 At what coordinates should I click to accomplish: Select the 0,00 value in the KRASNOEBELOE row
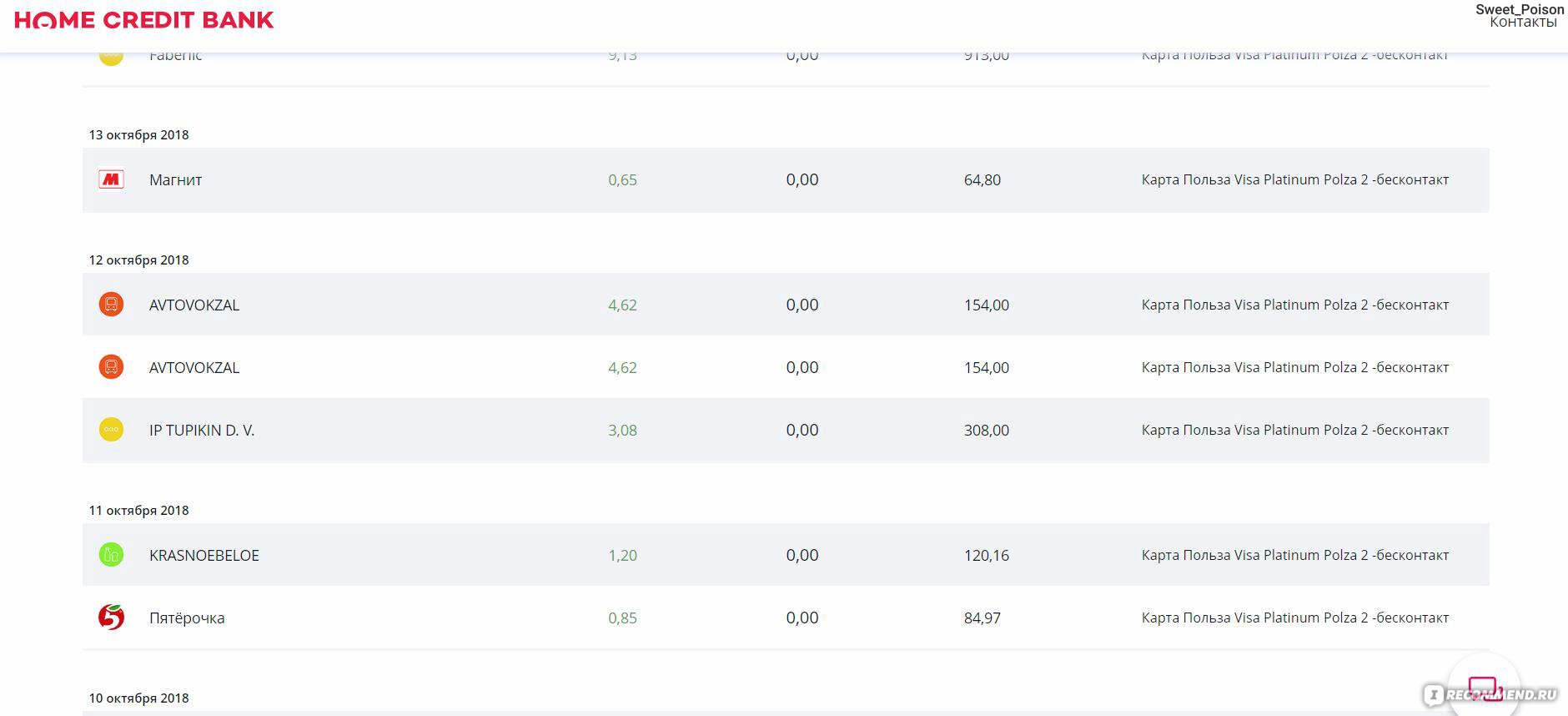(x=802, y=556)
